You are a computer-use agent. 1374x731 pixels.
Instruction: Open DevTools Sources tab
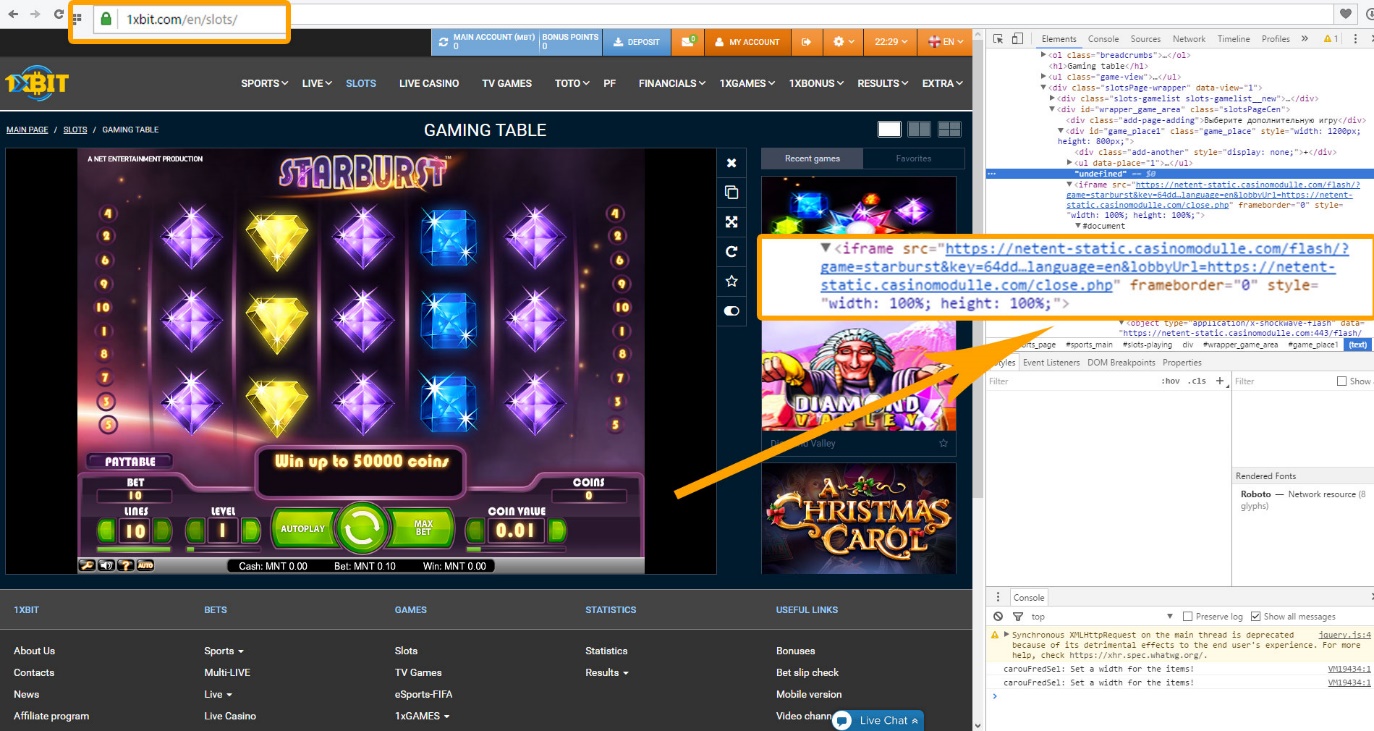(x=1146, y=39)
